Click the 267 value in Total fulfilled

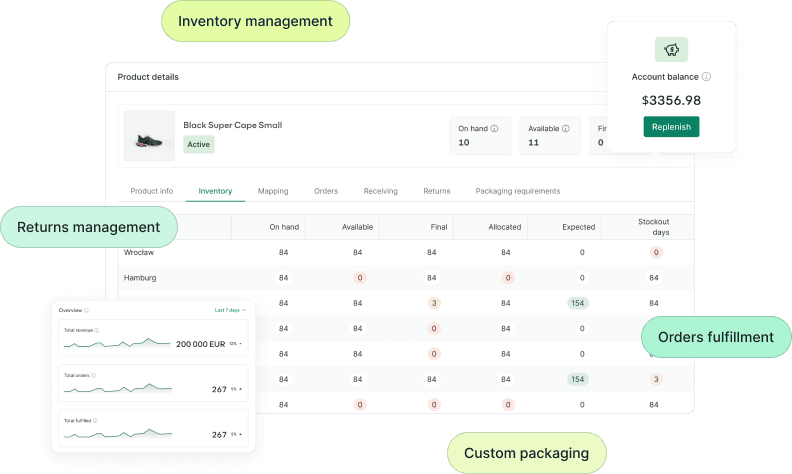click(219, 435)
